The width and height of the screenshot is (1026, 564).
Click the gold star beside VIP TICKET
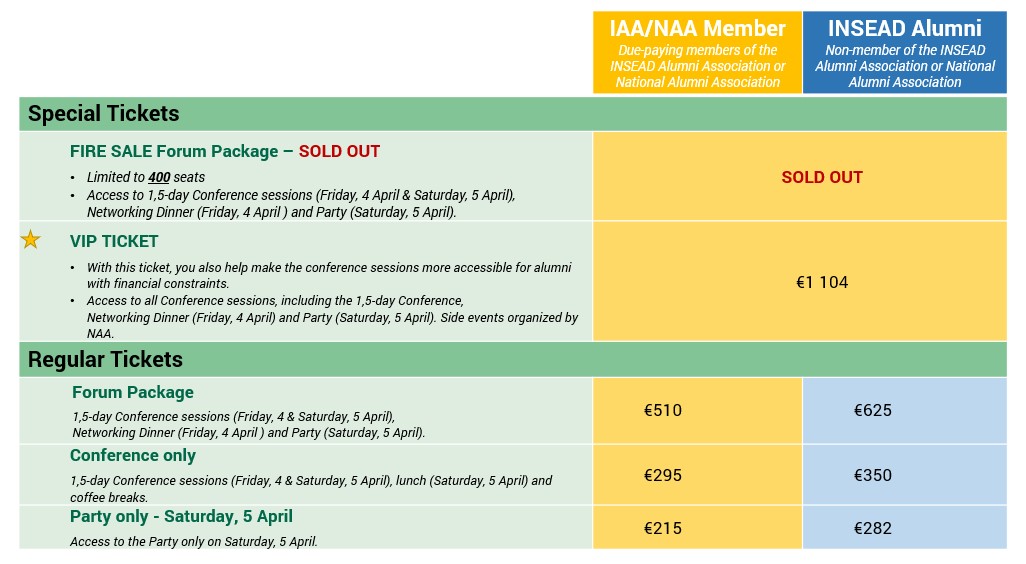tap(31, 240)
